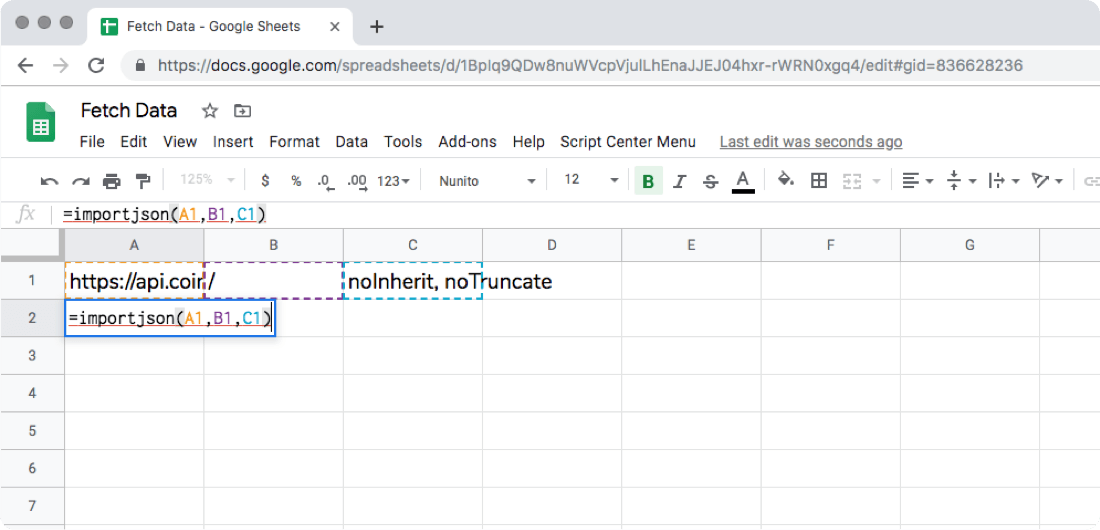
Task: Open the Data menu
Action: tap(351, 142)
